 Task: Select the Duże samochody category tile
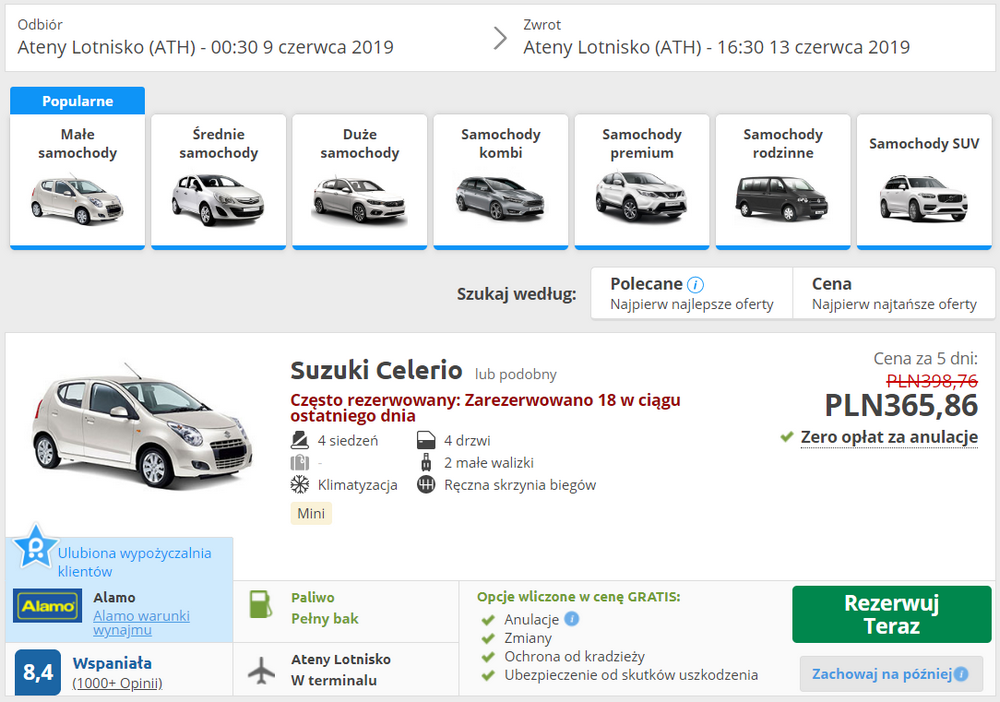pyautogui.click(x=359, y=181)
